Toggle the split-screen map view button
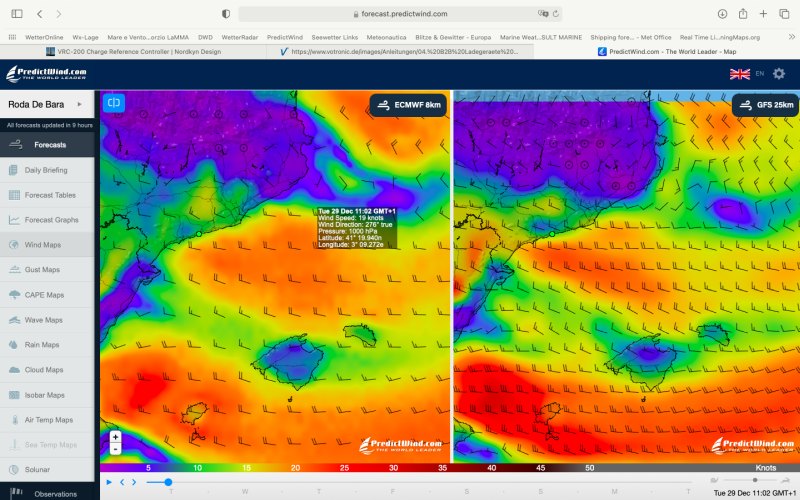The height and width of the screenshot is (500, 800). tap(115, 102)
